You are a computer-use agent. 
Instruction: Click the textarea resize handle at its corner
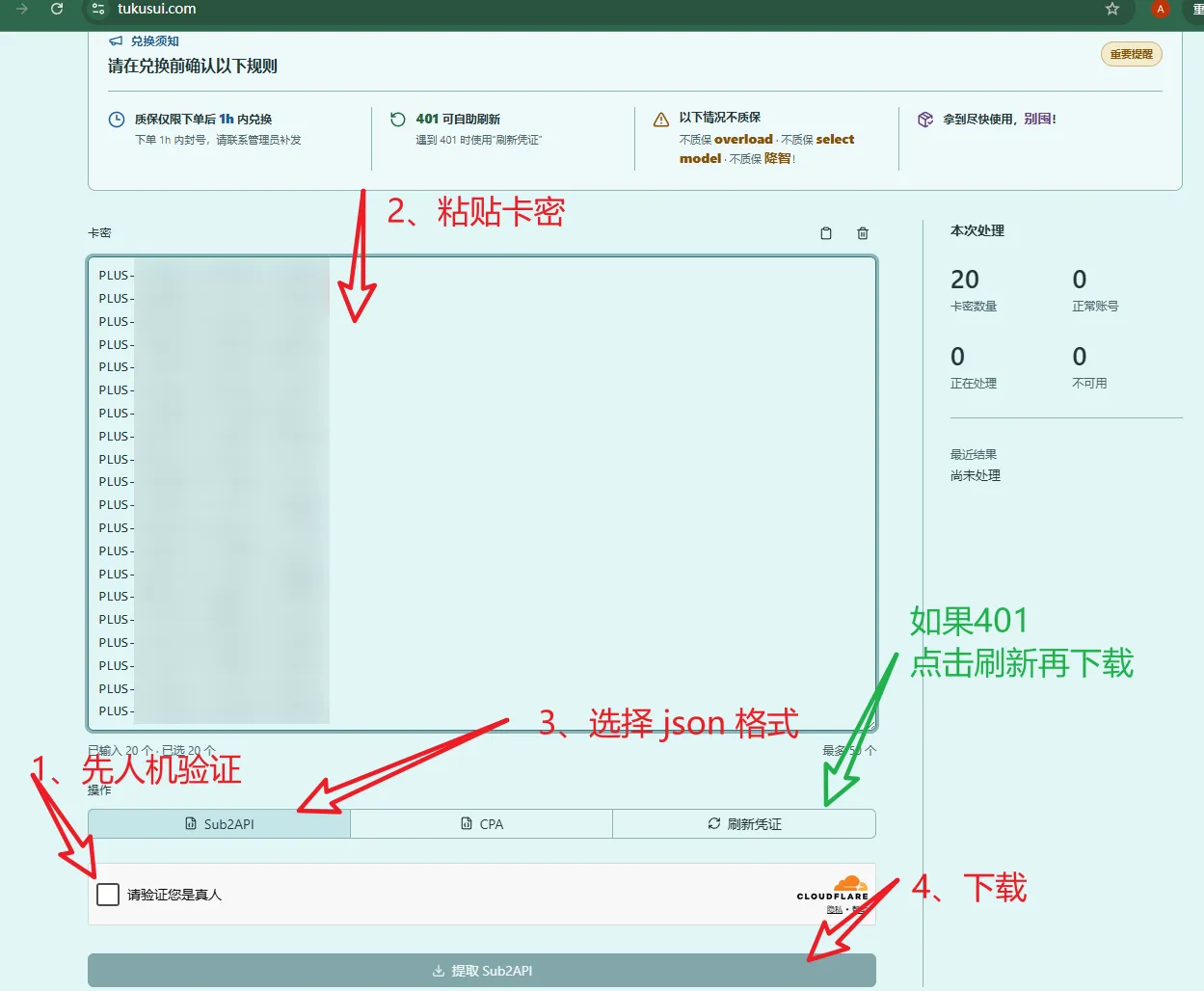tap(870, 724)
